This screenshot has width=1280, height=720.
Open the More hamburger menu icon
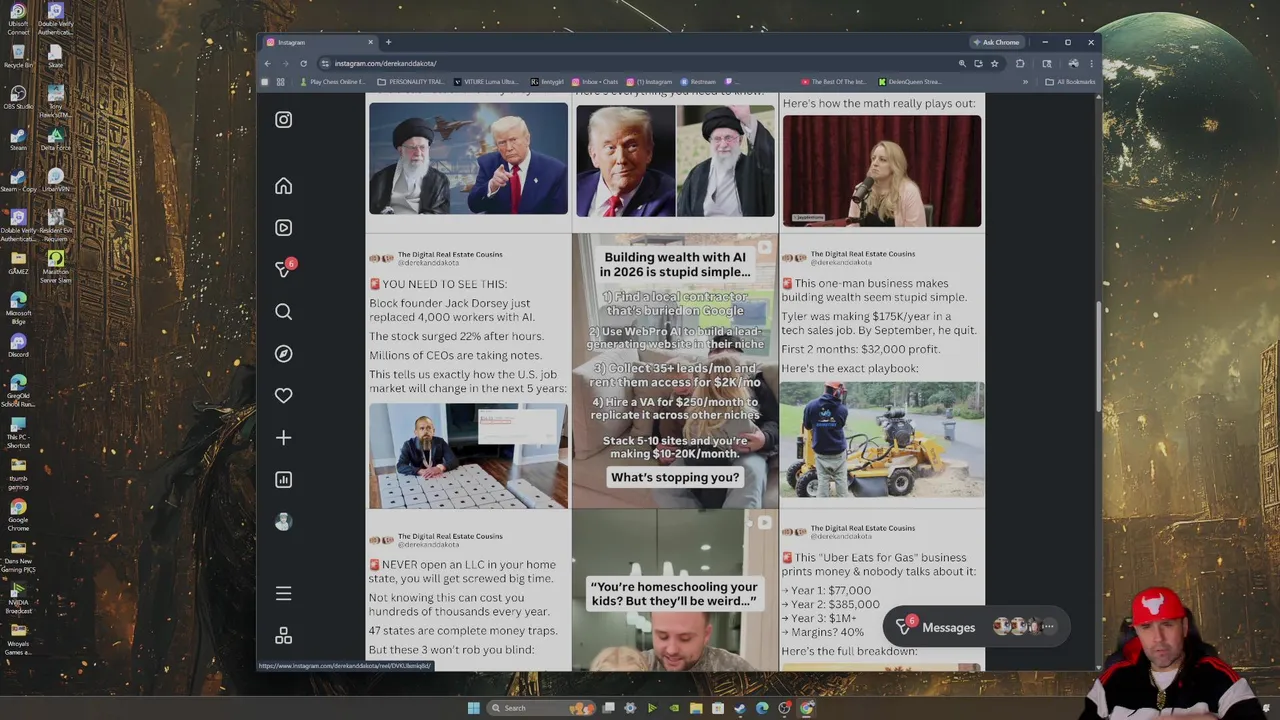(x=284, y=594)
